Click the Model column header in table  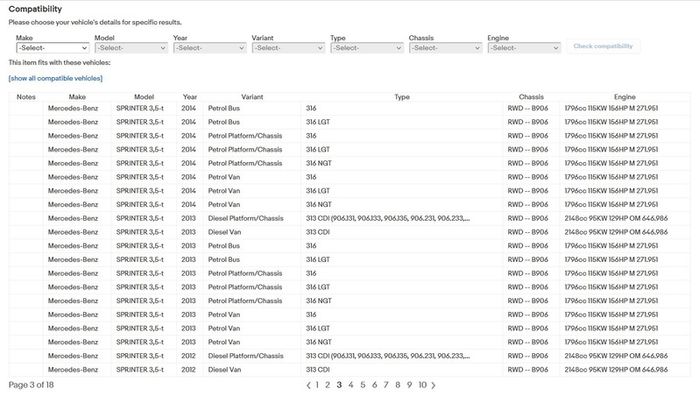coord(144,97)
